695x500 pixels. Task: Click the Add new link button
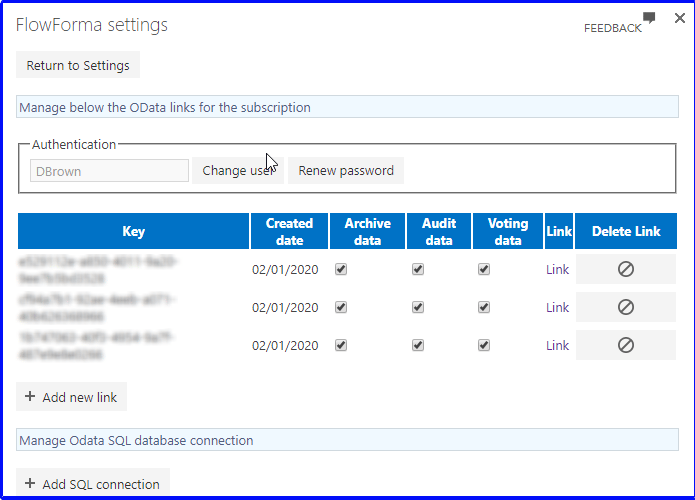pos(71,397)
